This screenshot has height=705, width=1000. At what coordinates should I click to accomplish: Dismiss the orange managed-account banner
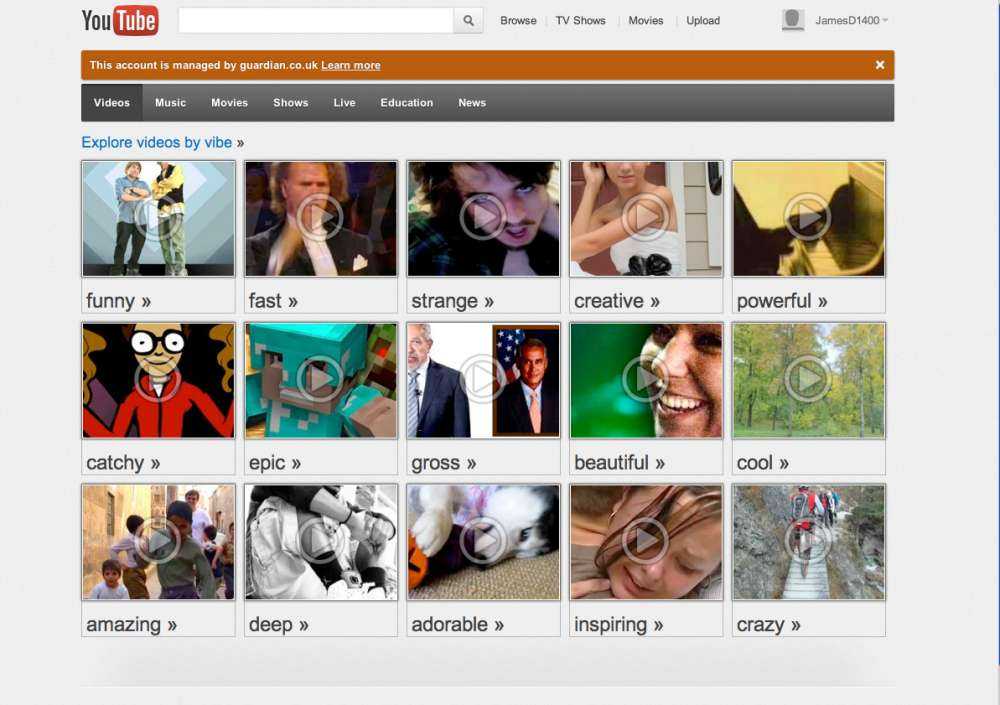pos(880,65)
